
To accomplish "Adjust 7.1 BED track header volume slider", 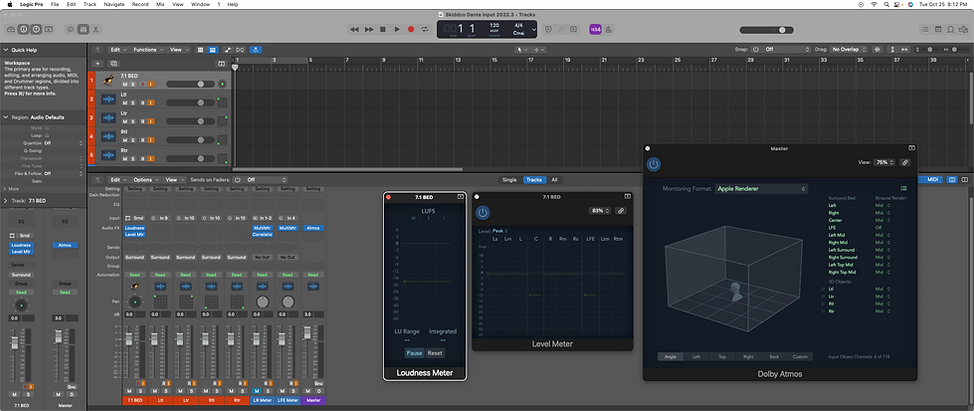I will (189, 84).
